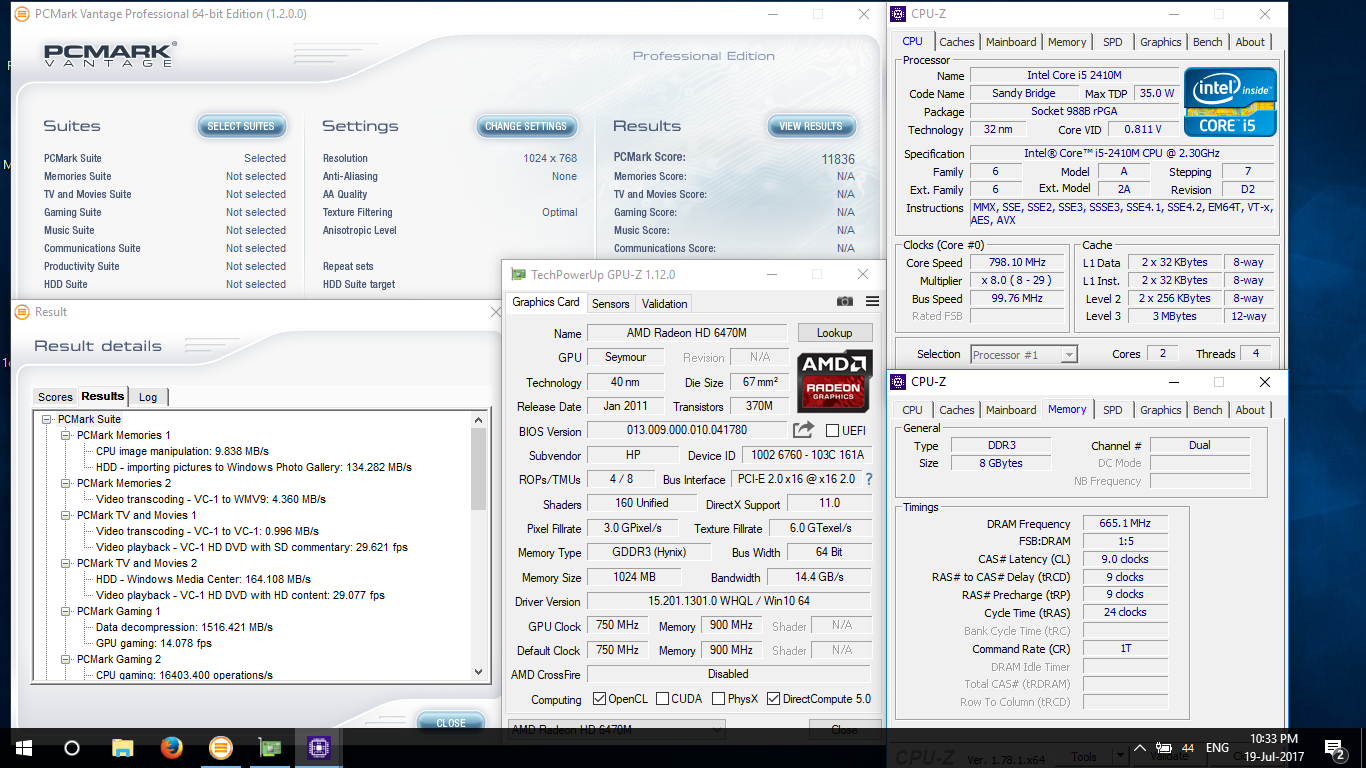Open the Windows Start menu

[x=24, y=747]
